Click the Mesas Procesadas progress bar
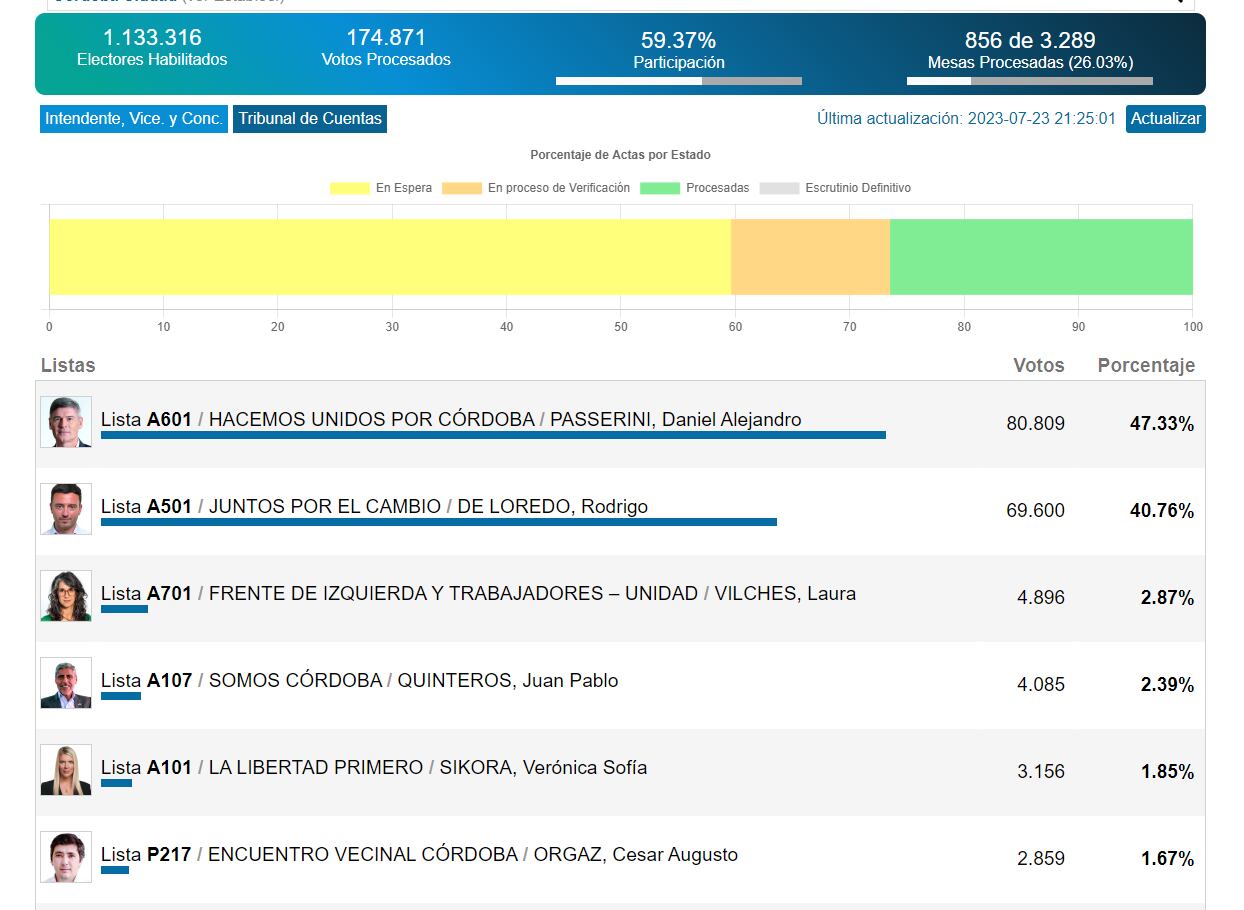The width and height of the screenshot is (1244, 910). point(1029,81)
